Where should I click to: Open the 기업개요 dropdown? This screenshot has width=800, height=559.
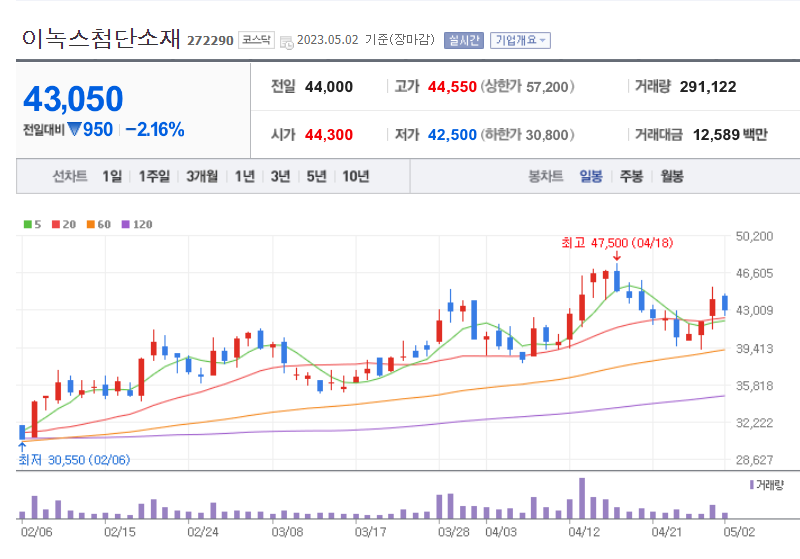520,40
